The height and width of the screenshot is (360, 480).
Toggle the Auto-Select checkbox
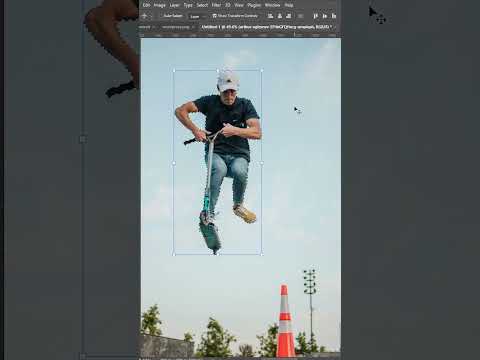click(161, 16)
